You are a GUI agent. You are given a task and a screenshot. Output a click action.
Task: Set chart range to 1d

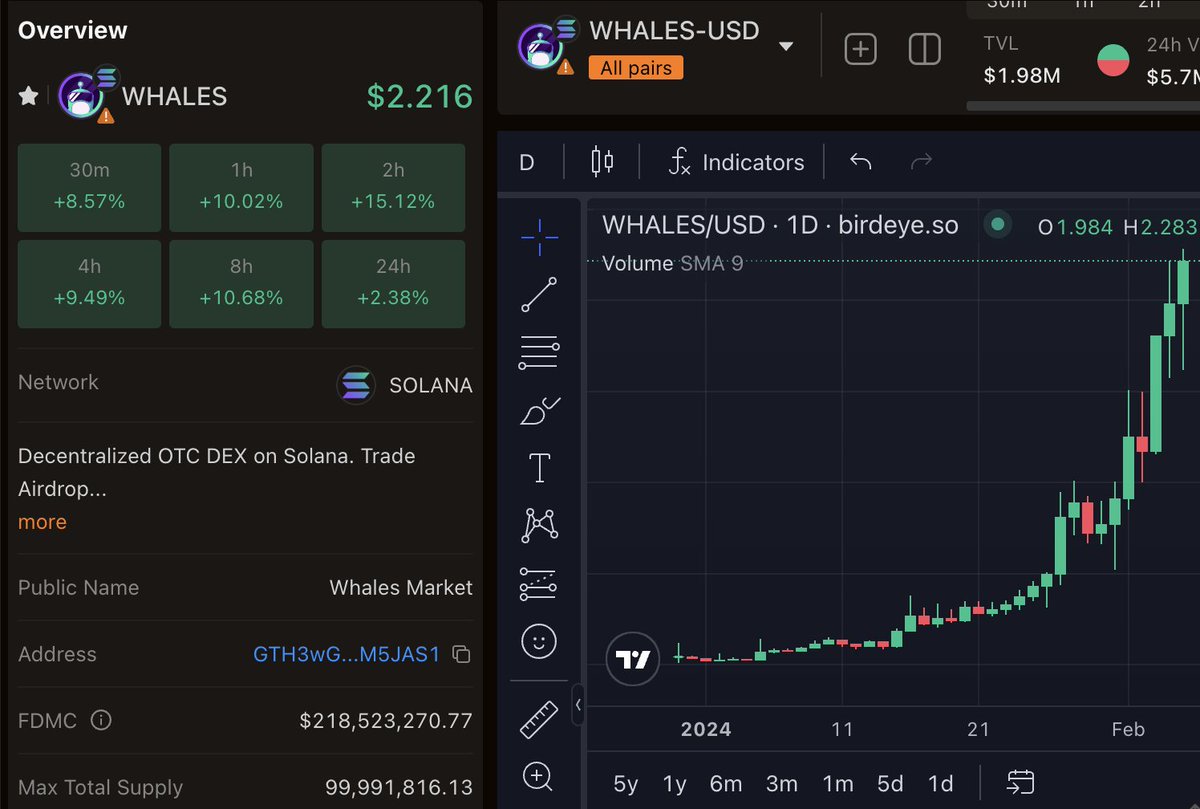(940, 783)
